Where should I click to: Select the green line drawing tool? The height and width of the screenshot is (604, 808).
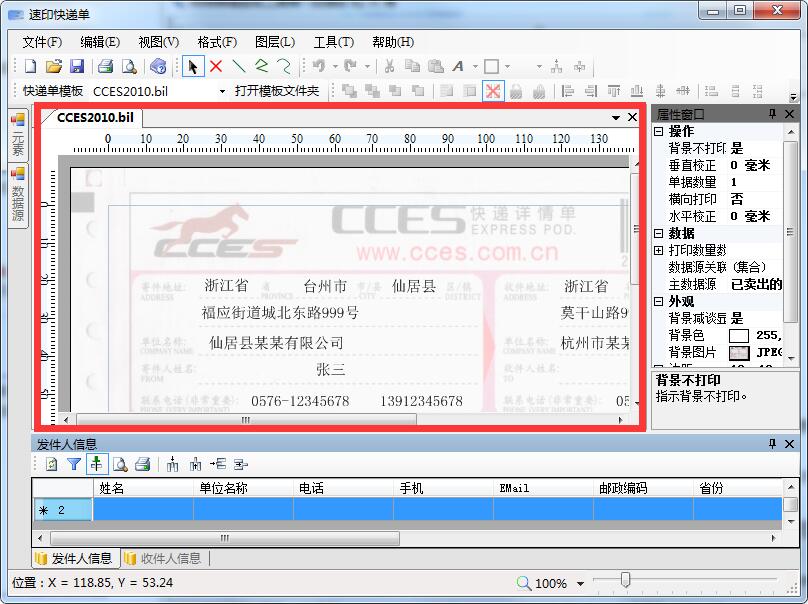click(x=239, y=67)
